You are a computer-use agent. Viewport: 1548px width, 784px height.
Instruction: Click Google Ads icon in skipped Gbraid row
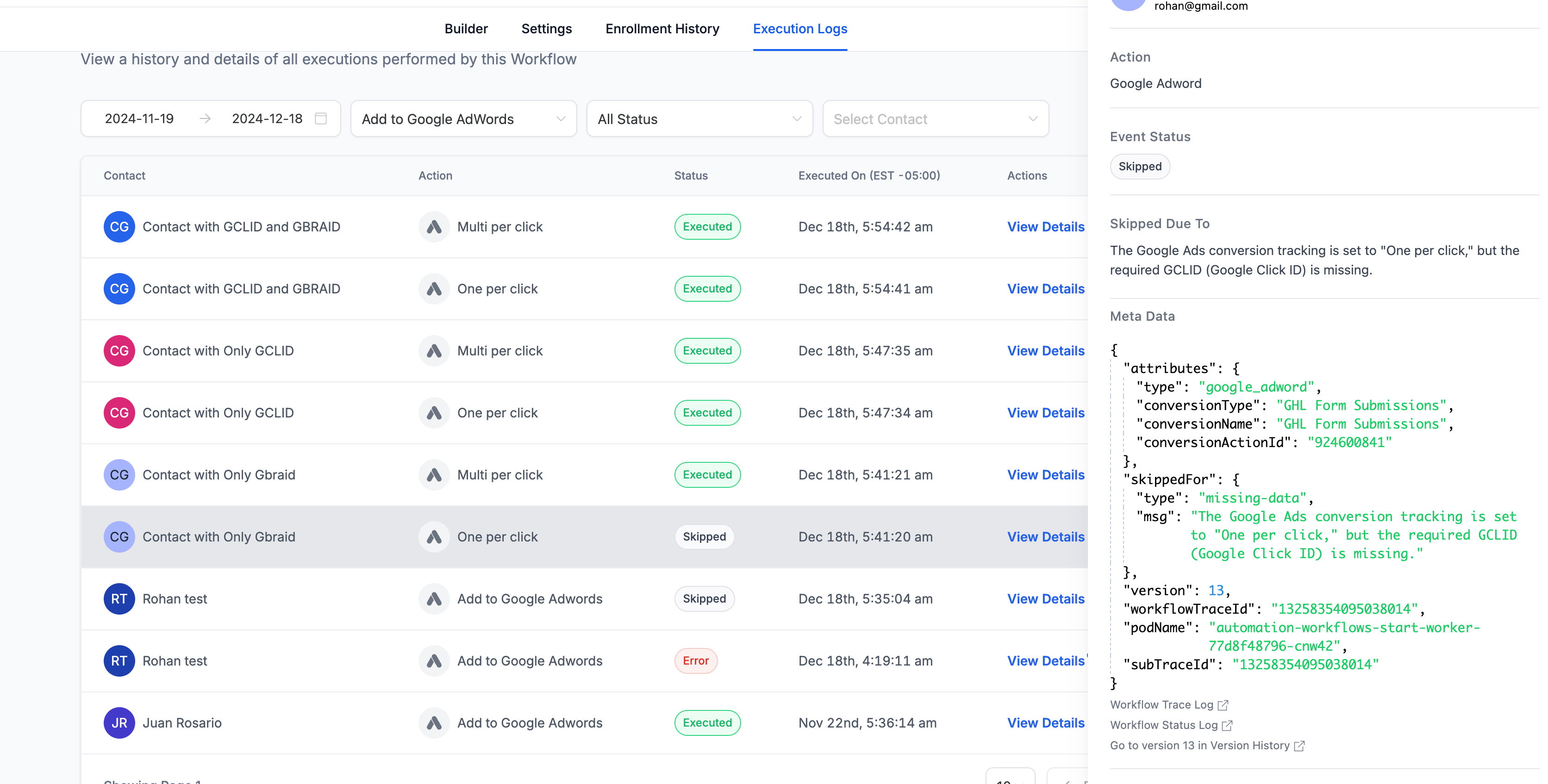coord(434,537)
